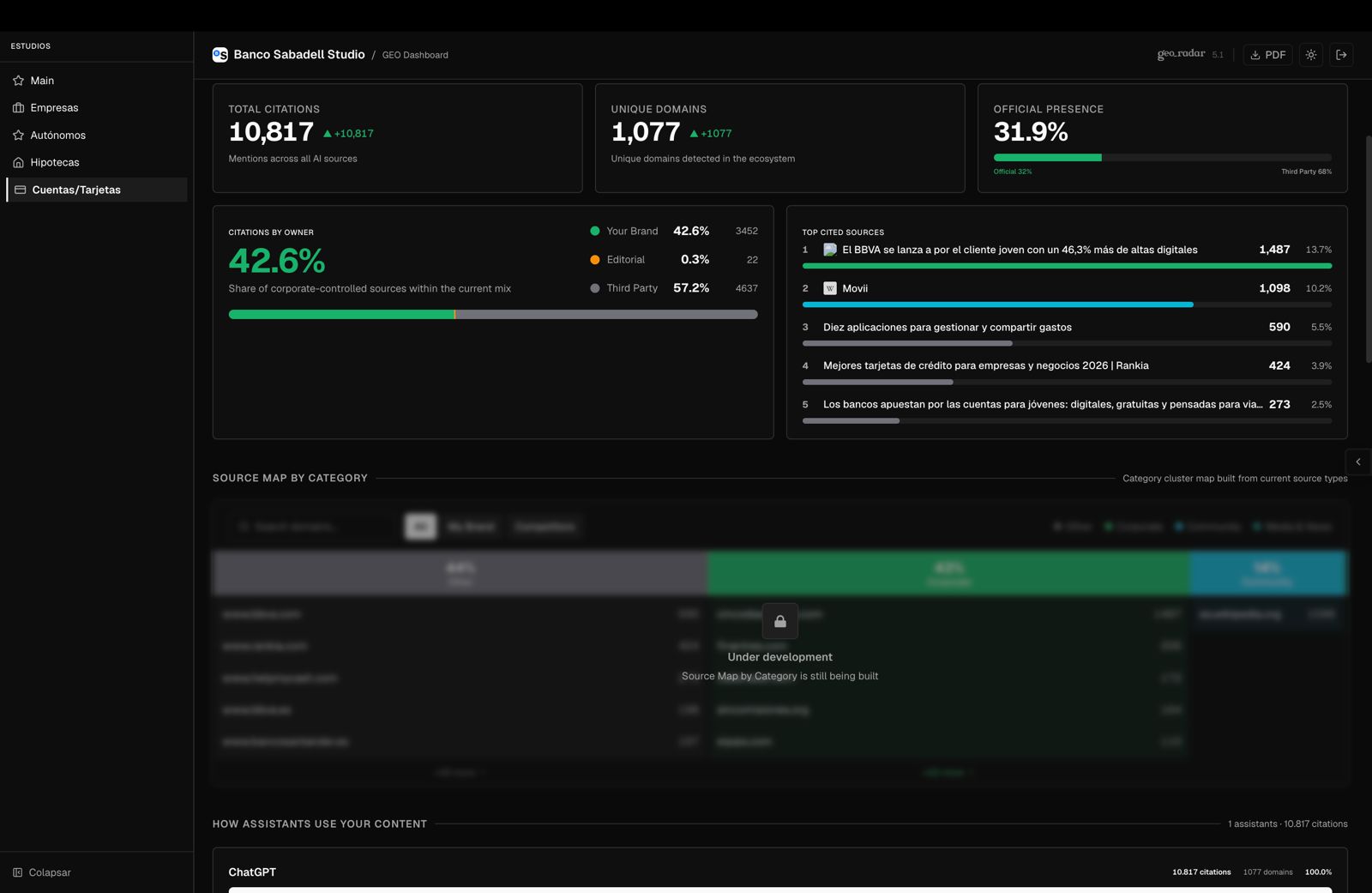This screenshot has width=1372, height=893.
Task: Open the Main study star icon
Action: point(18,81)
